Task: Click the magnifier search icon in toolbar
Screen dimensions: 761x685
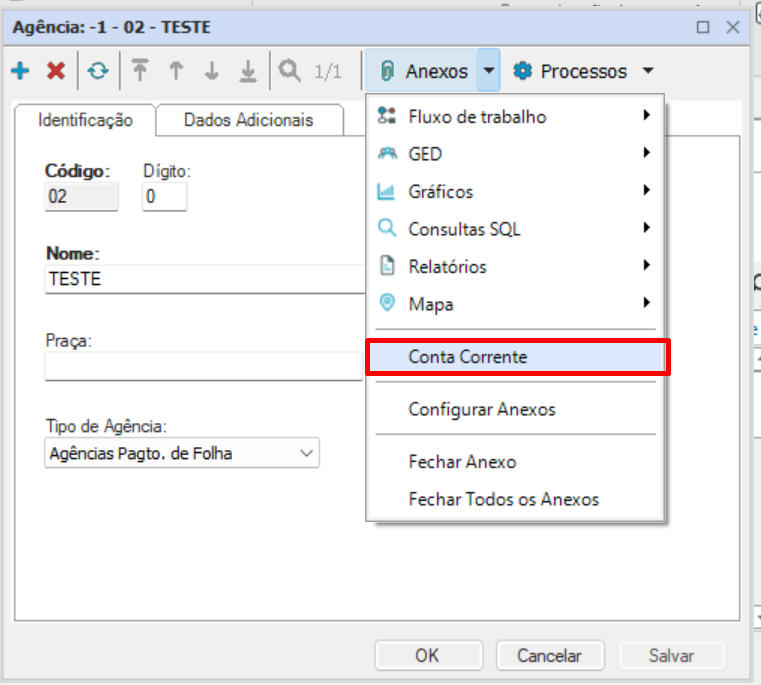Action: coord(289,71)
